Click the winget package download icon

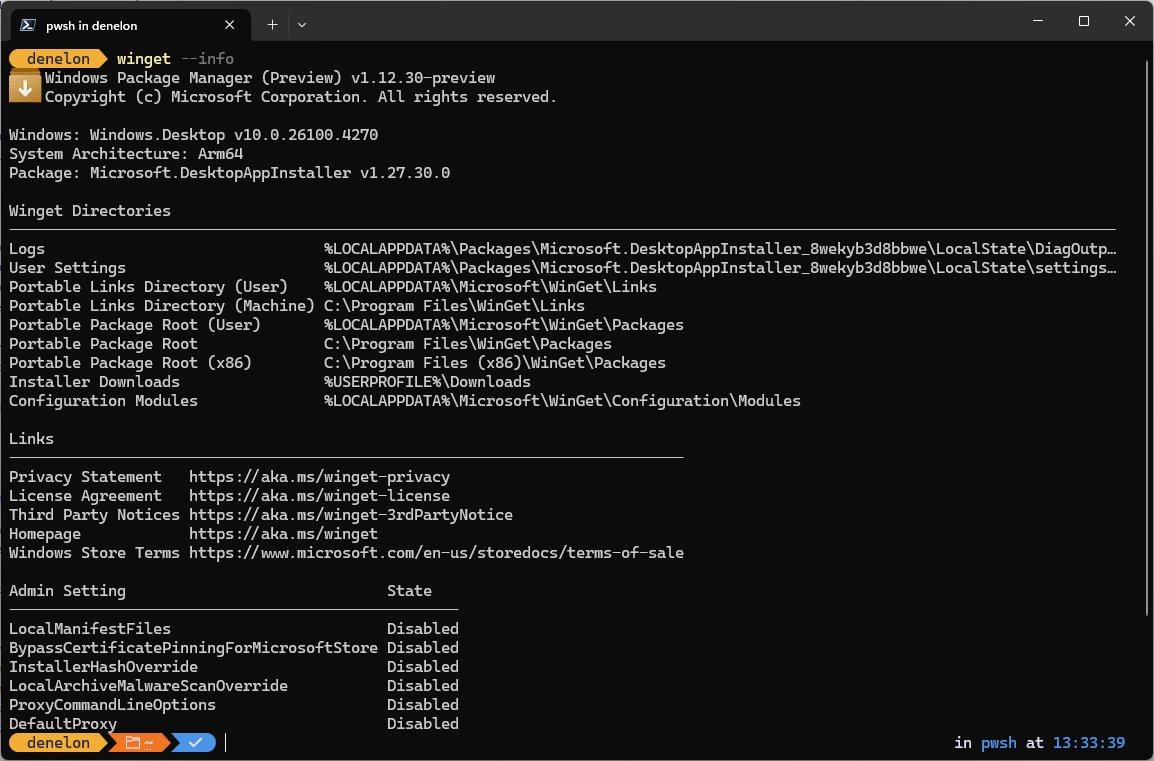tap(25, 87)
